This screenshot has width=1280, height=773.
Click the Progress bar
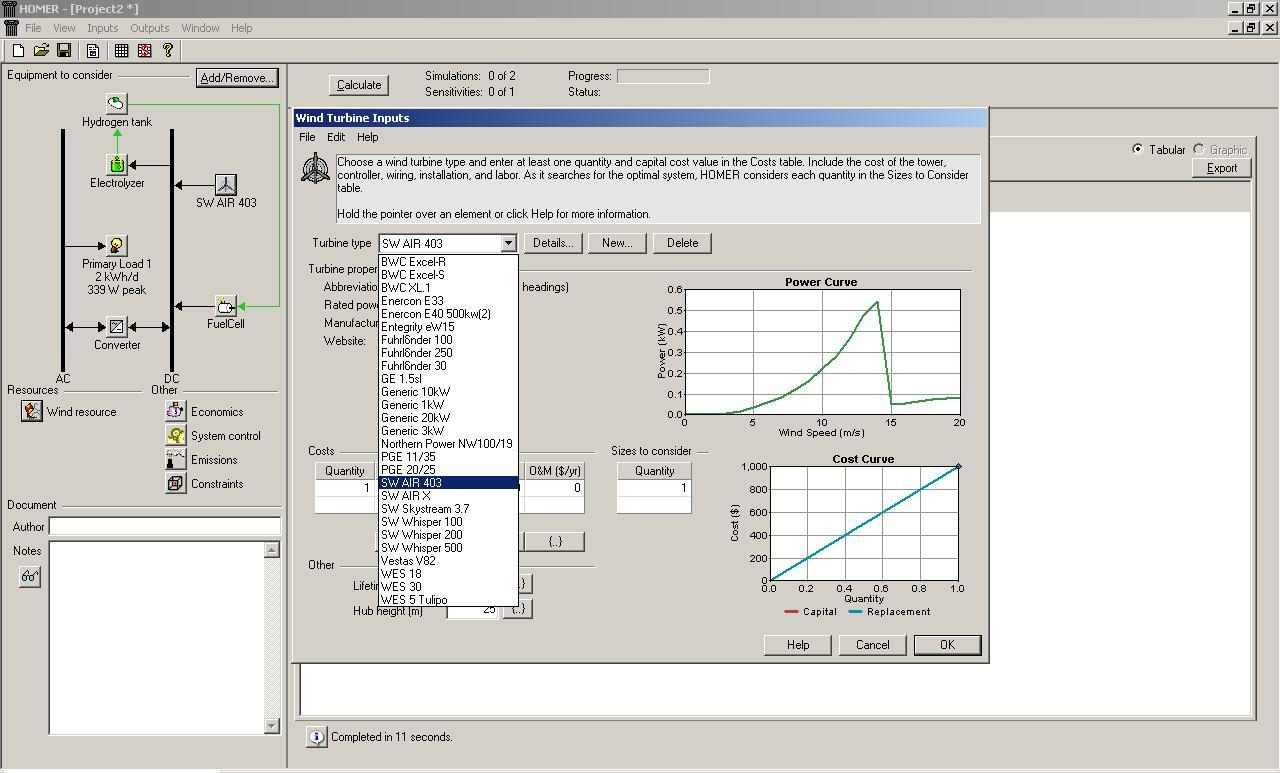pyautogui.click(x=663, y=76)
